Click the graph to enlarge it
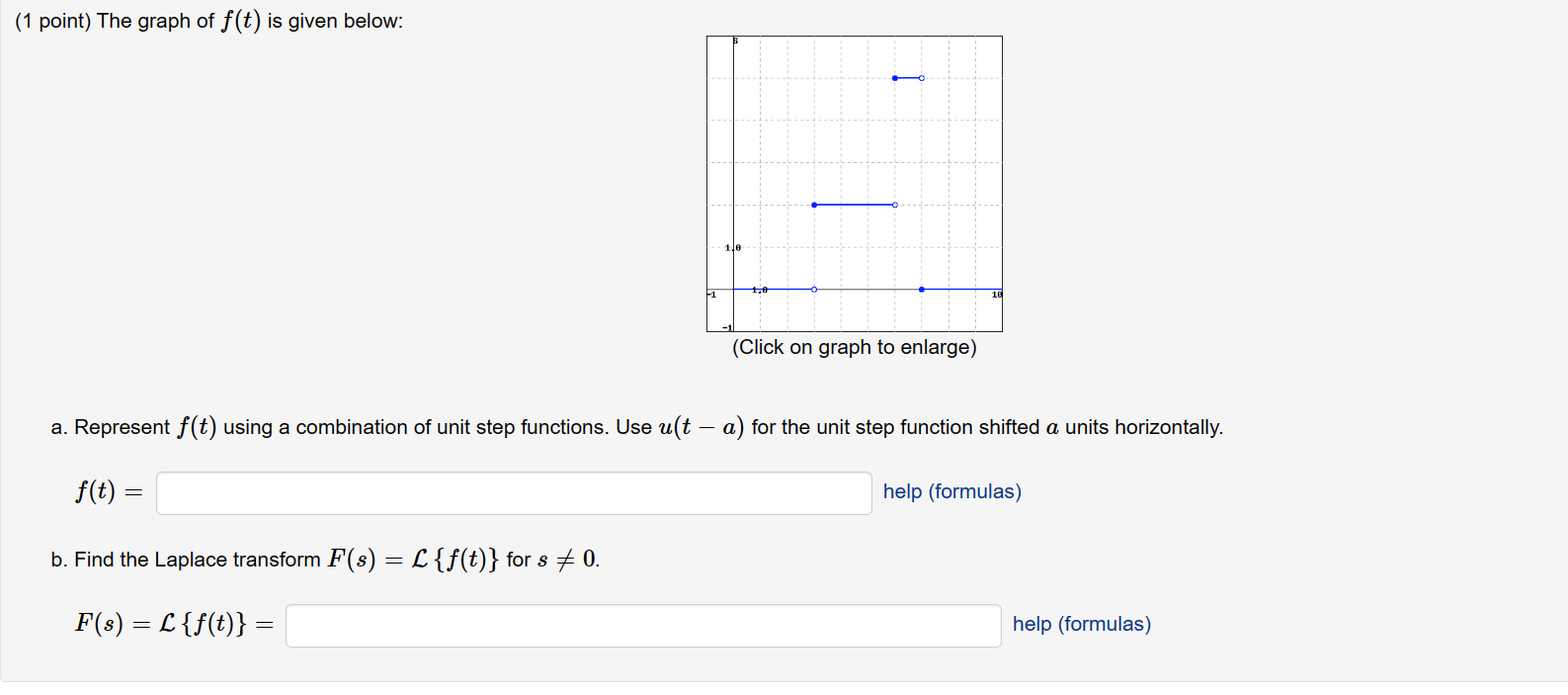The width and height of the screenshot is (1568, 695). coord(855,183)
